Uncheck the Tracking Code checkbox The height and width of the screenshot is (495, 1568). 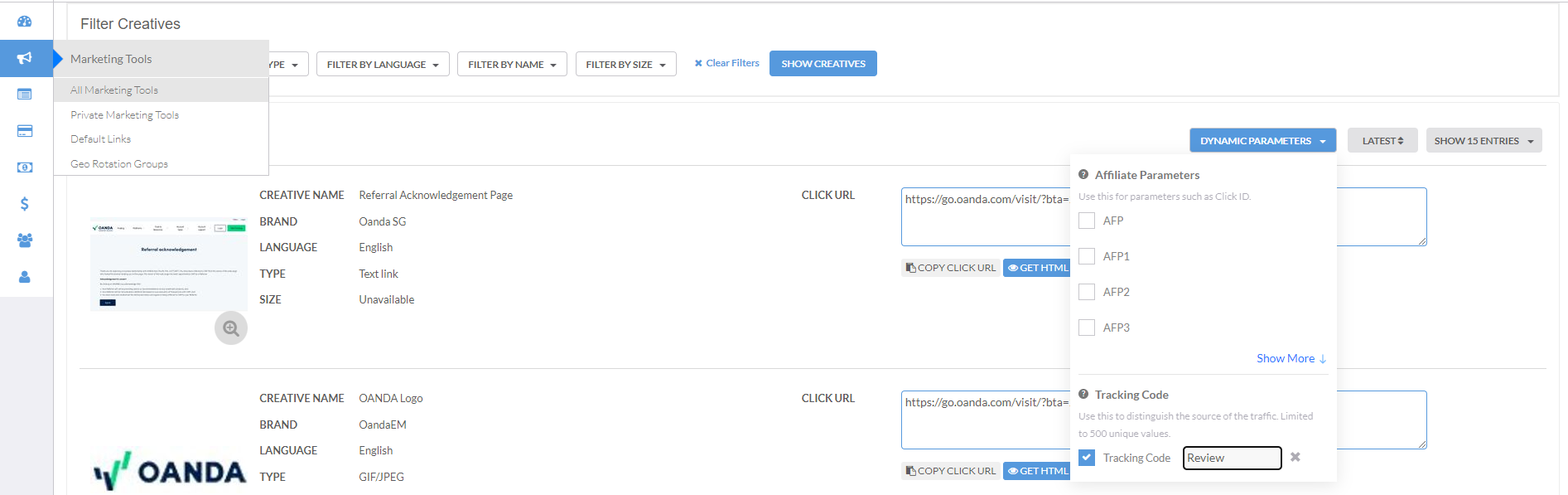click(1087, 458)
